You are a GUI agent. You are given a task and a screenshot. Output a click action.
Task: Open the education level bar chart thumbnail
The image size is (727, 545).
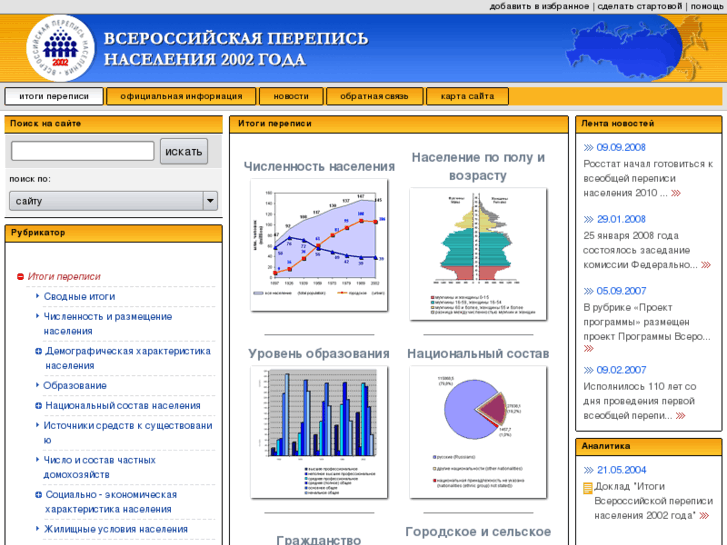click(319, 432)
